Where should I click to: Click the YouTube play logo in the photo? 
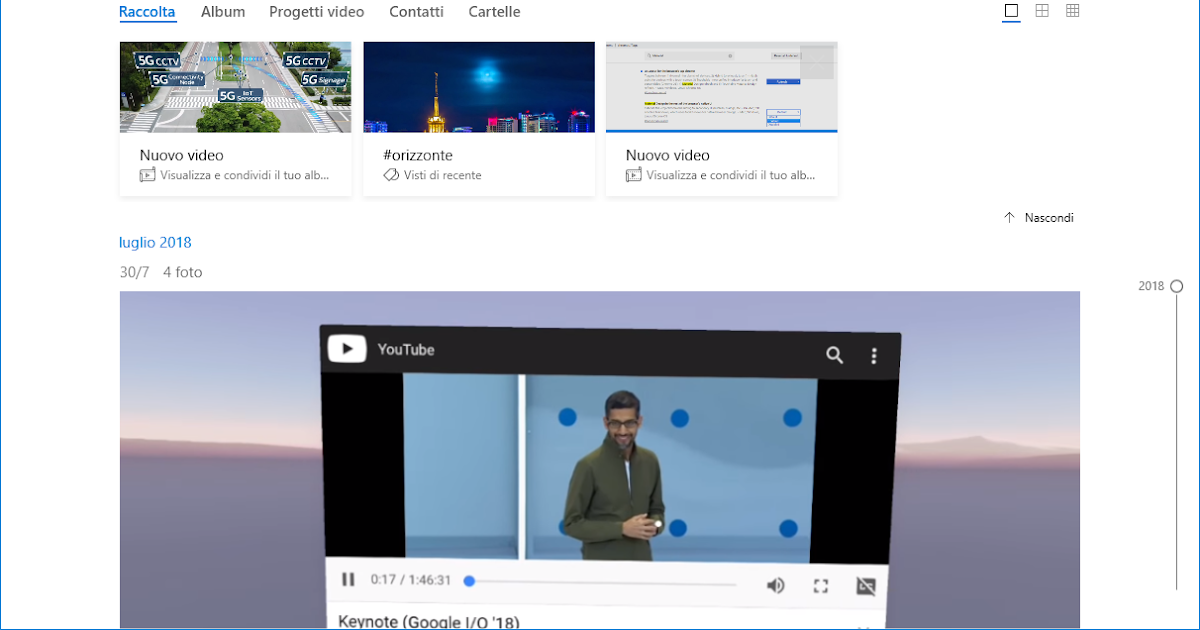pos(346,349)
